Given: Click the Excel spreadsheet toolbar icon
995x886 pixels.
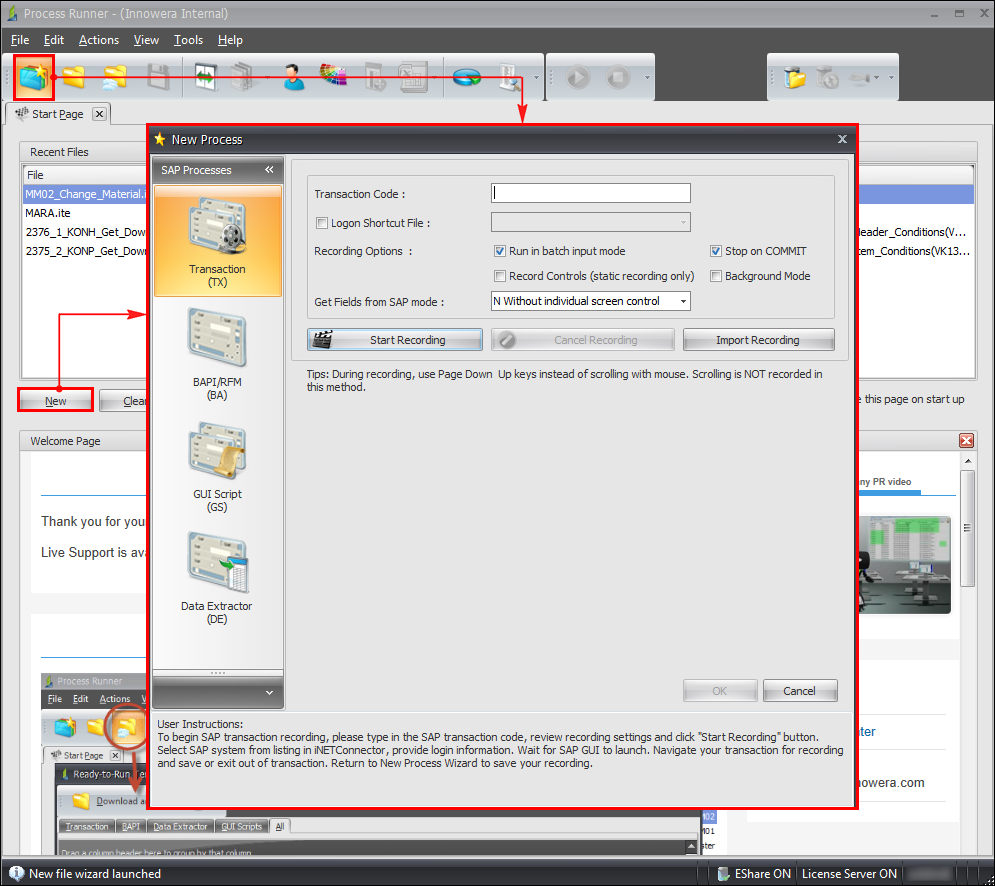Looking at the screenshot, I should click(413, 77).
